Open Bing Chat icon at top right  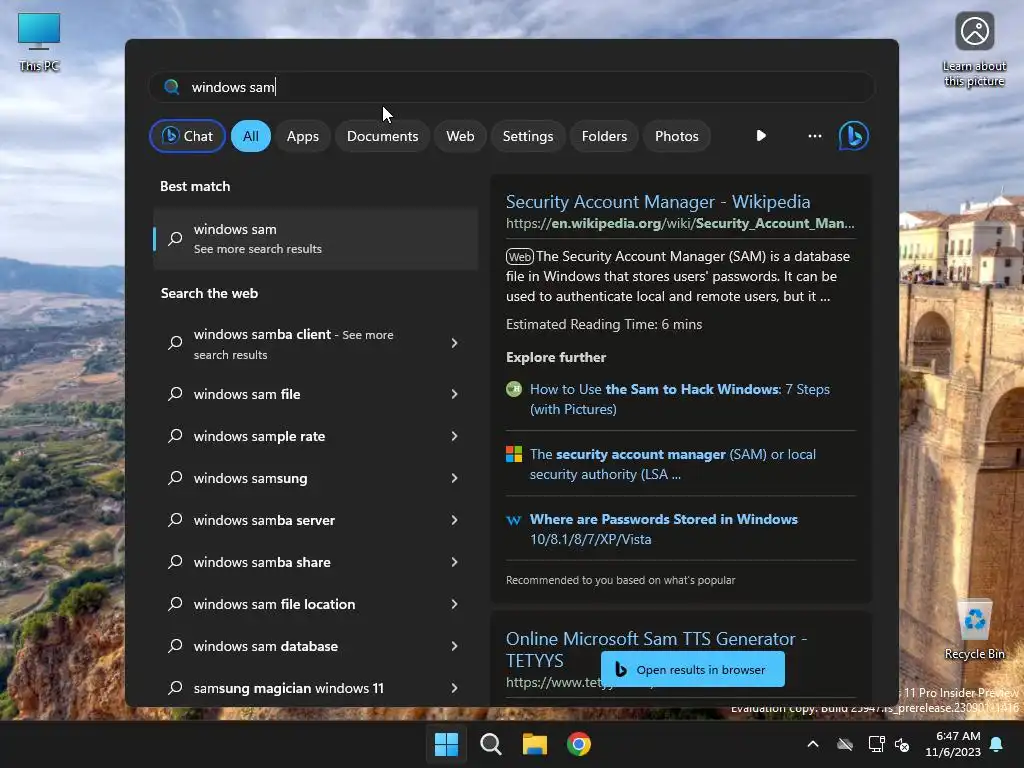point(853,136)
